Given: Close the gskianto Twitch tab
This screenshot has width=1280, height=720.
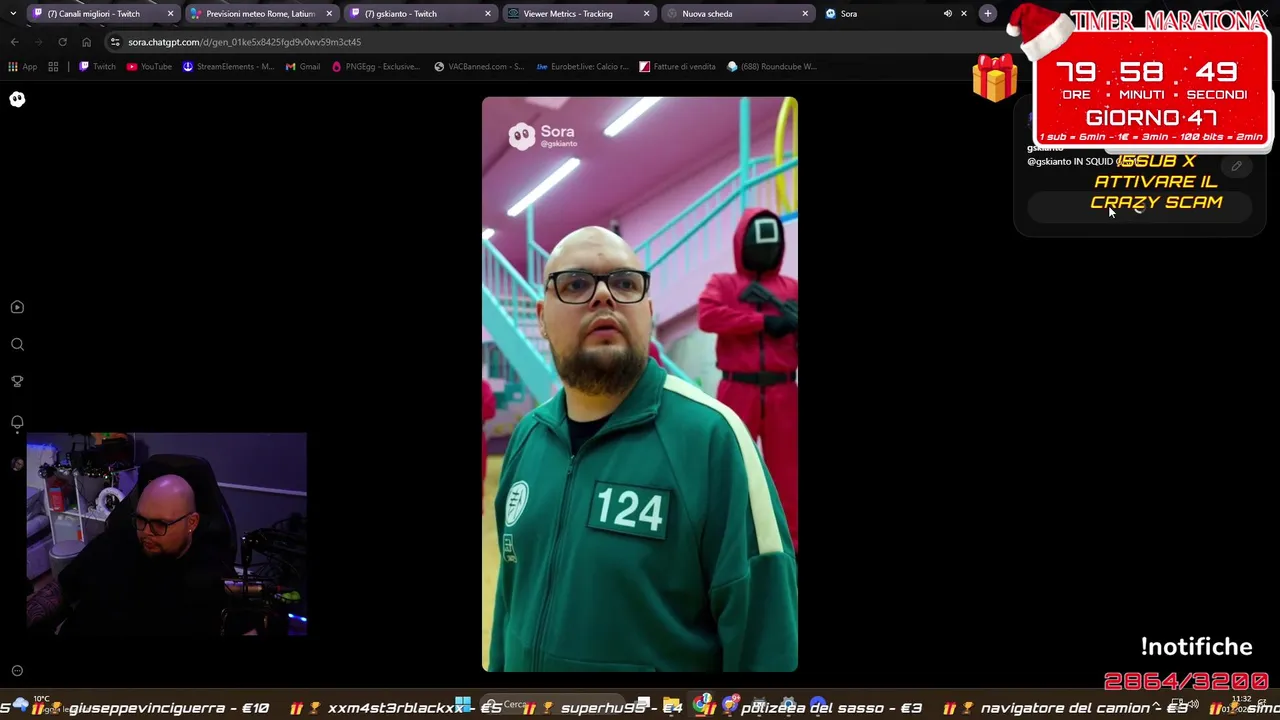Looking at the screenshot, I should pyautogui.click(x=488, y=14).
